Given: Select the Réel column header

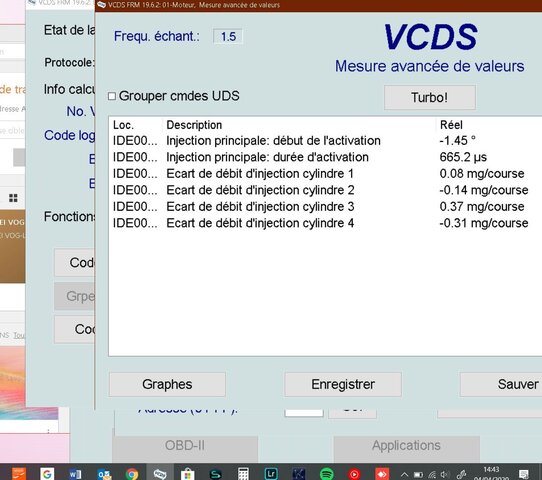Looking at the screenshot, I should click(451, 125).
